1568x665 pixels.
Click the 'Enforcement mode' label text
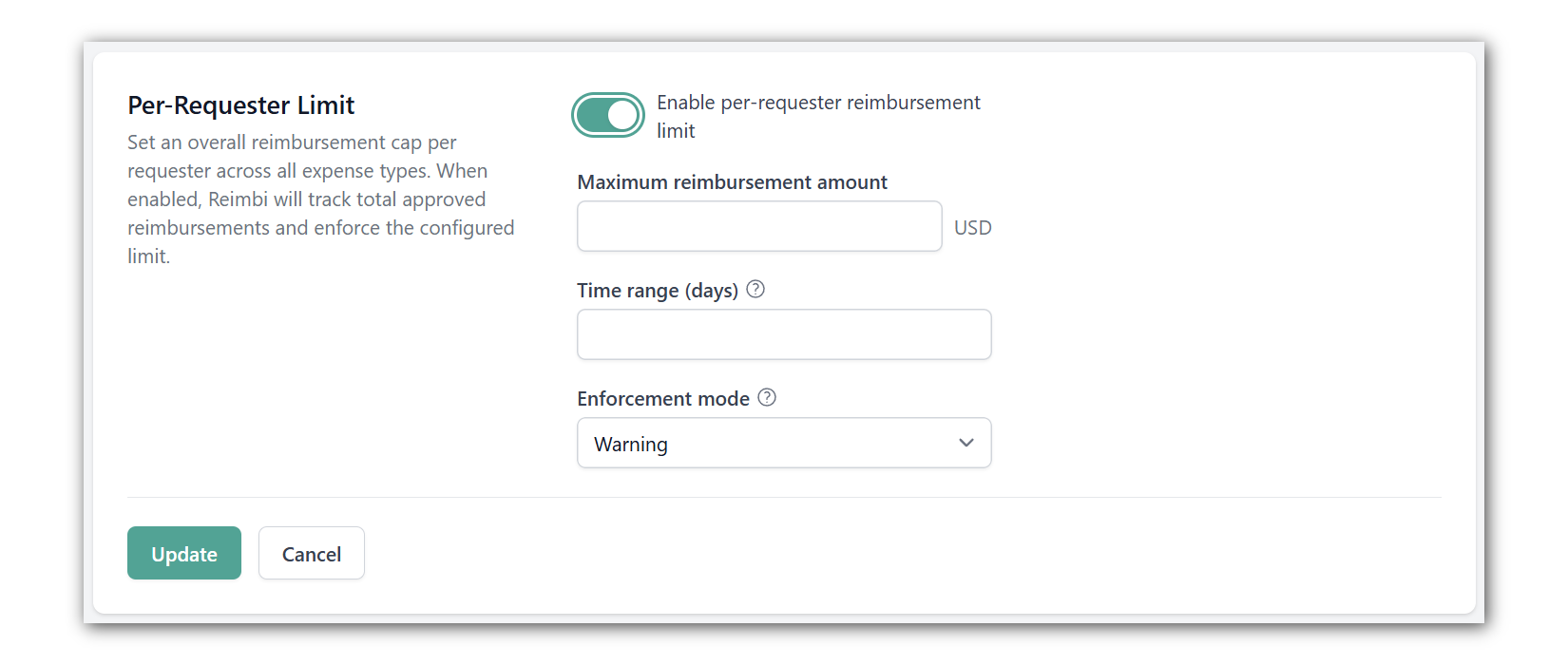663,399
